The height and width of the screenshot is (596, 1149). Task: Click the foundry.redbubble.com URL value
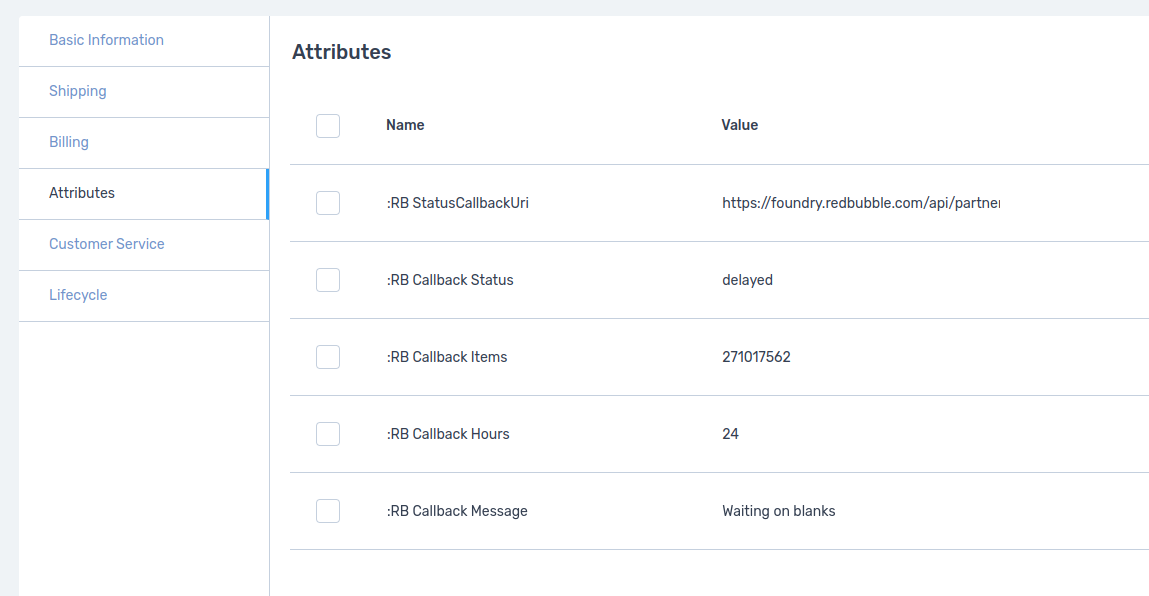[861, 203]
